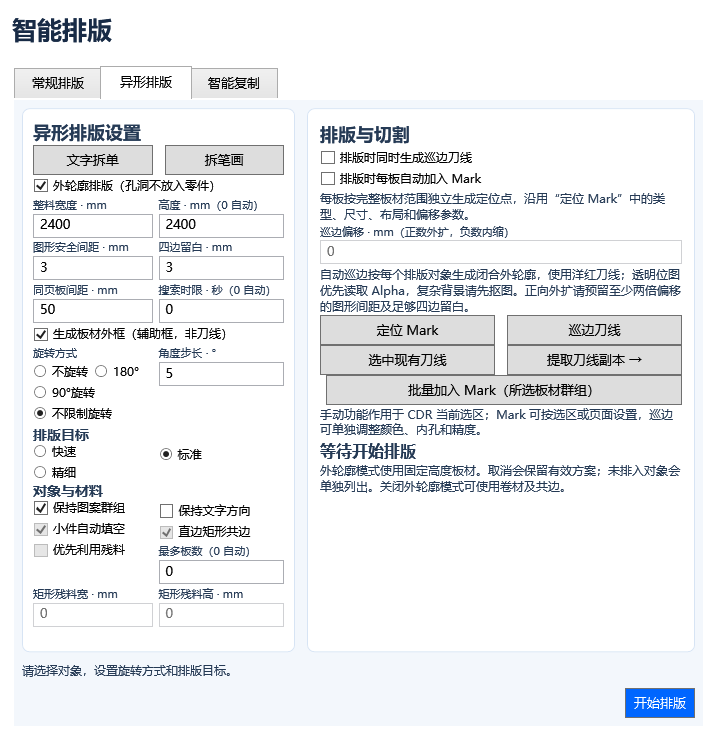Open the 智能复制 tab
The width and height of the screenshot is (717, 740).
coord(234,84)
